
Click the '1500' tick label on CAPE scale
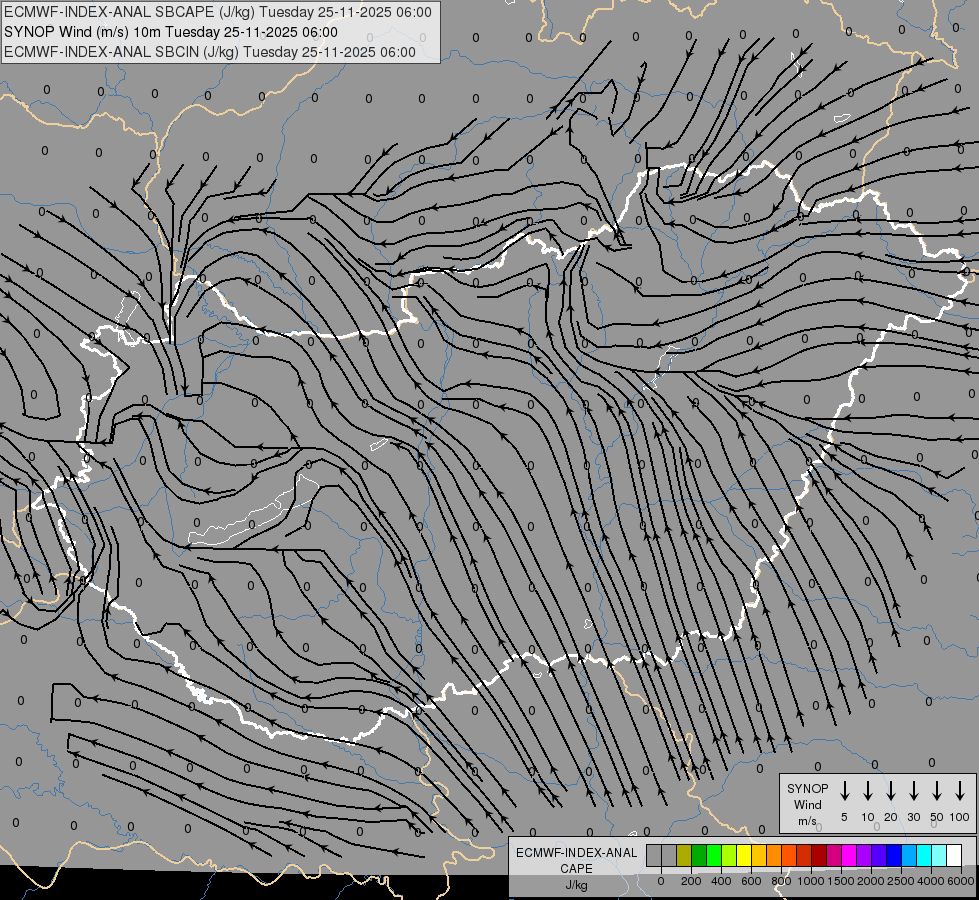coord(841,881)
